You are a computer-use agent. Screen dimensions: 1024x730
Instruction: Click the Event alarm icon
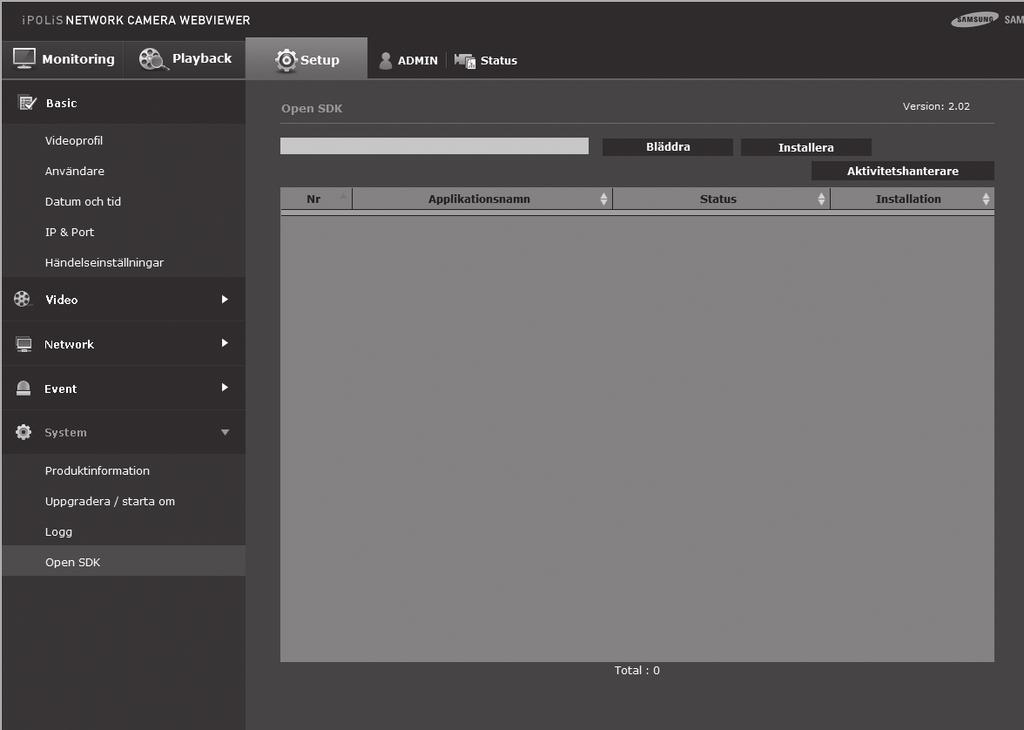[24, 388]
